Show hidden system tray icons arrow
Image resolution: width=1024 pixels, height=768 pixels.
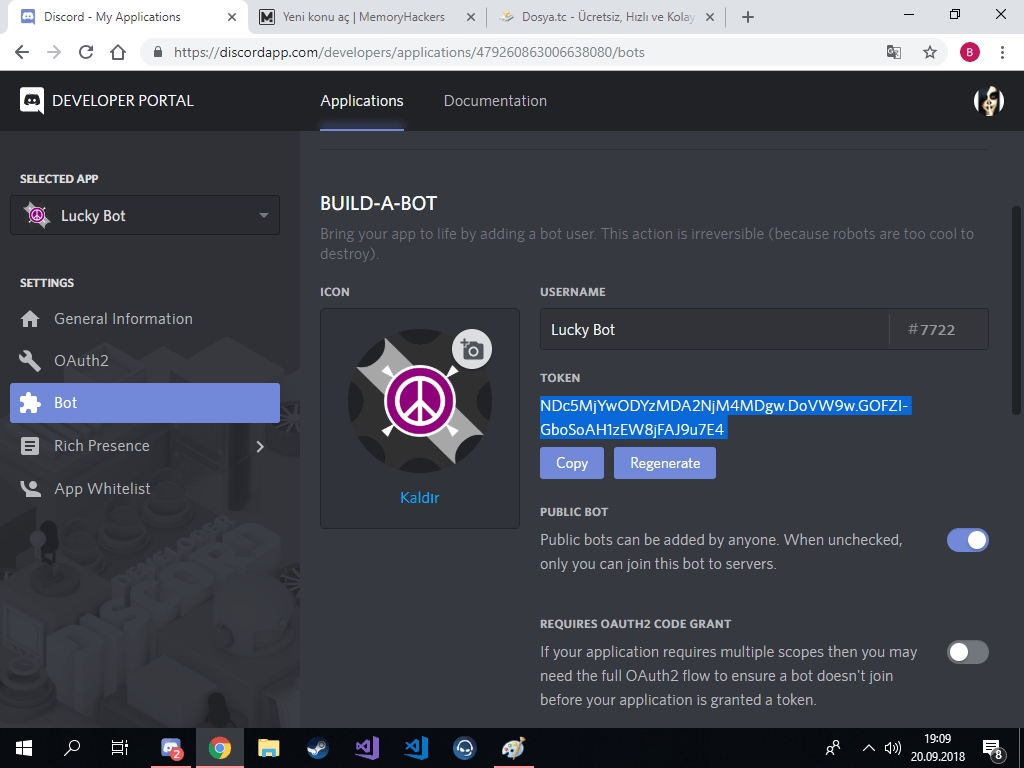[x=868, y=748]
